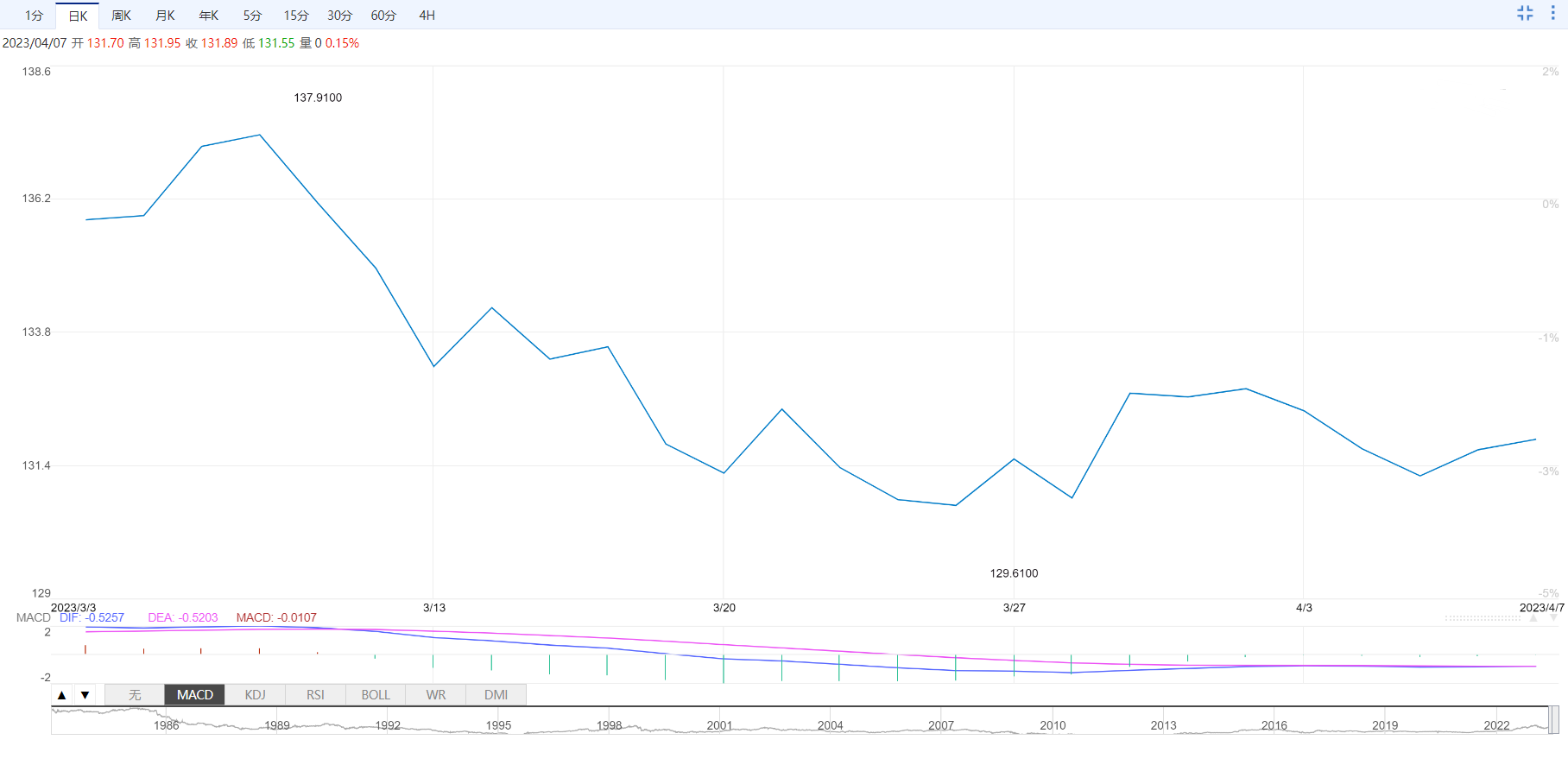Exit fullscreen using the collapse arrows icon
The height and width of the screenshot is (765, 1568).
1525,13
